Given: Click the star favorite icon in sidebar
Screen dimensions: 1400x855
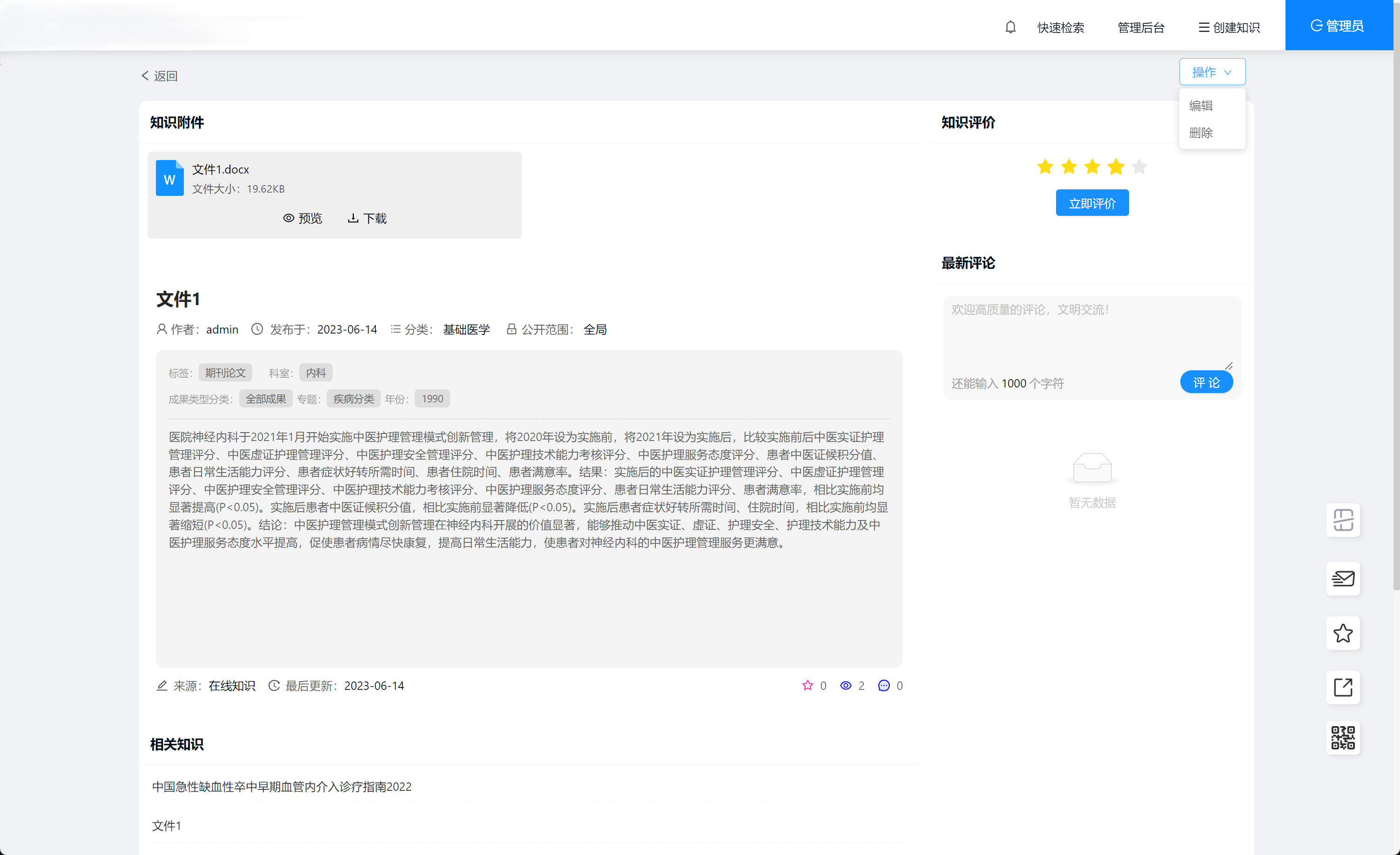Looking at the screenshot, I should click(x=1343, y=633).
